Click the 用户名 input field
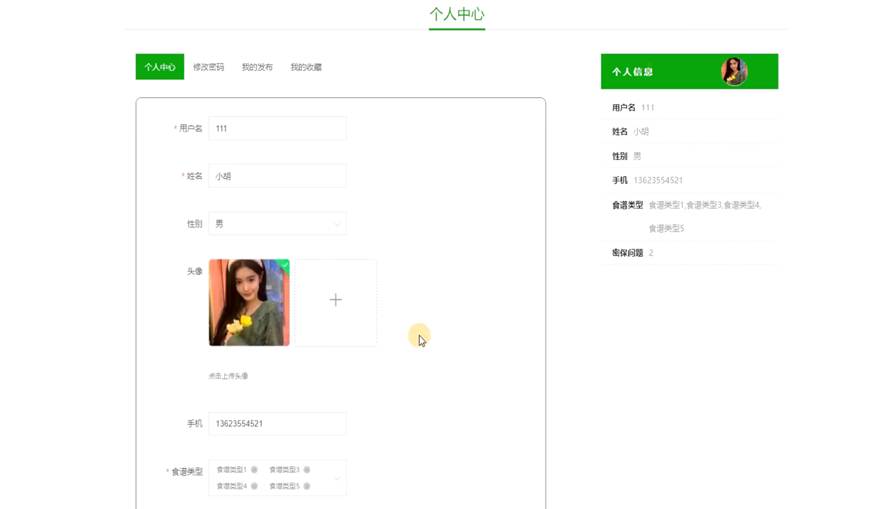The height and width of the screenshot is (509, 877). [277, 128]
